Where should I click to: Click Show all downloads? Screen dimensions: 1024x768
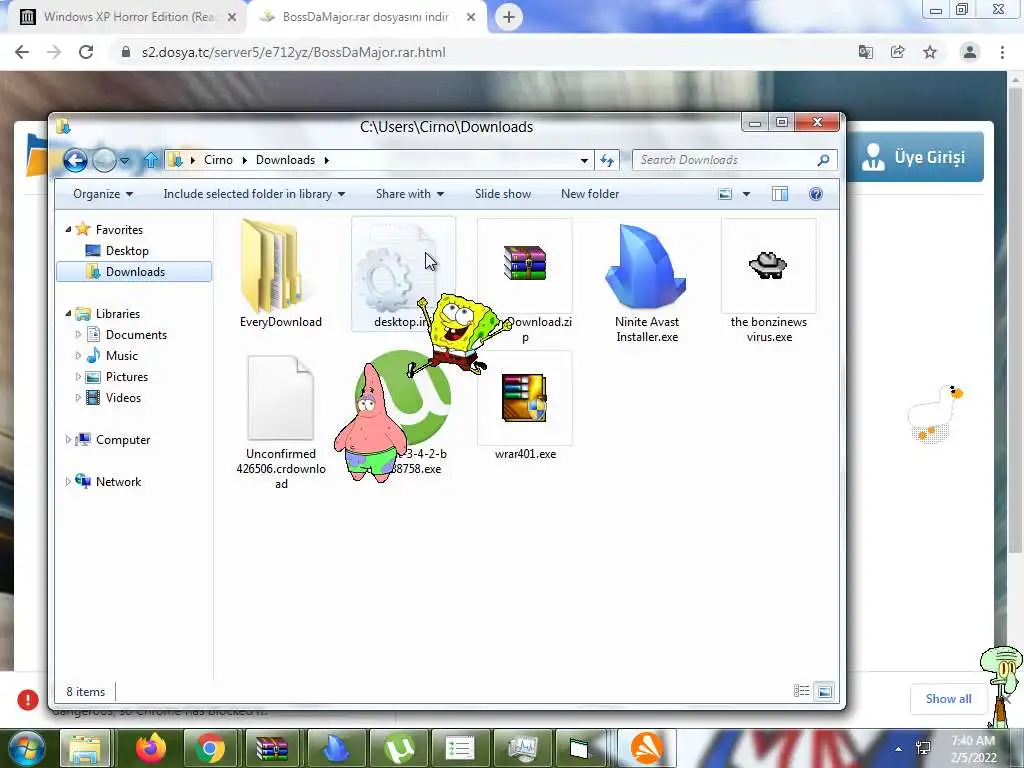coord(948,699)
